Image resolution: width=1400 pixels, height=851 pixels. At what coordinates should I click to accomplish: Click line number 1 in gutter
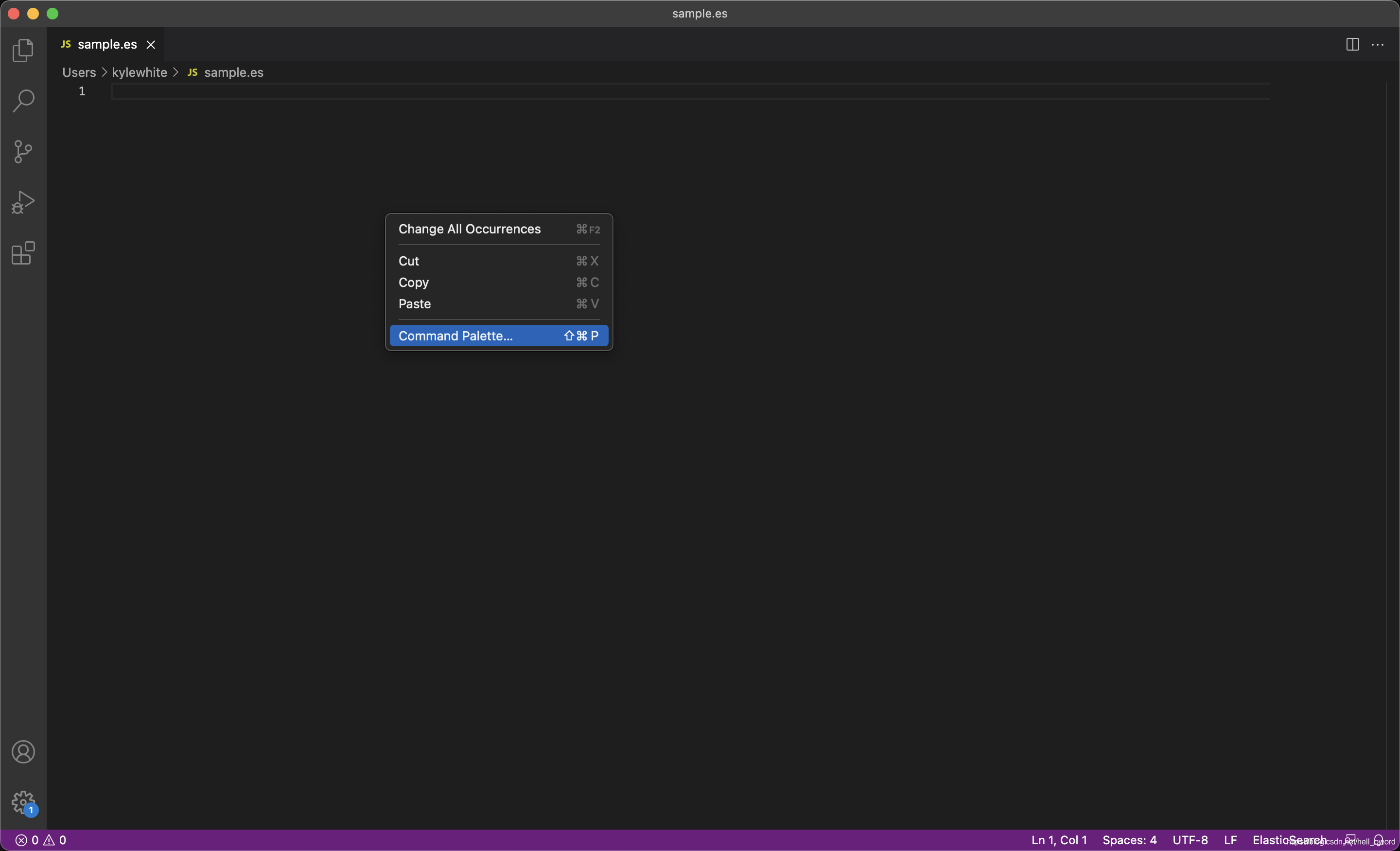(x=82, y=91)
